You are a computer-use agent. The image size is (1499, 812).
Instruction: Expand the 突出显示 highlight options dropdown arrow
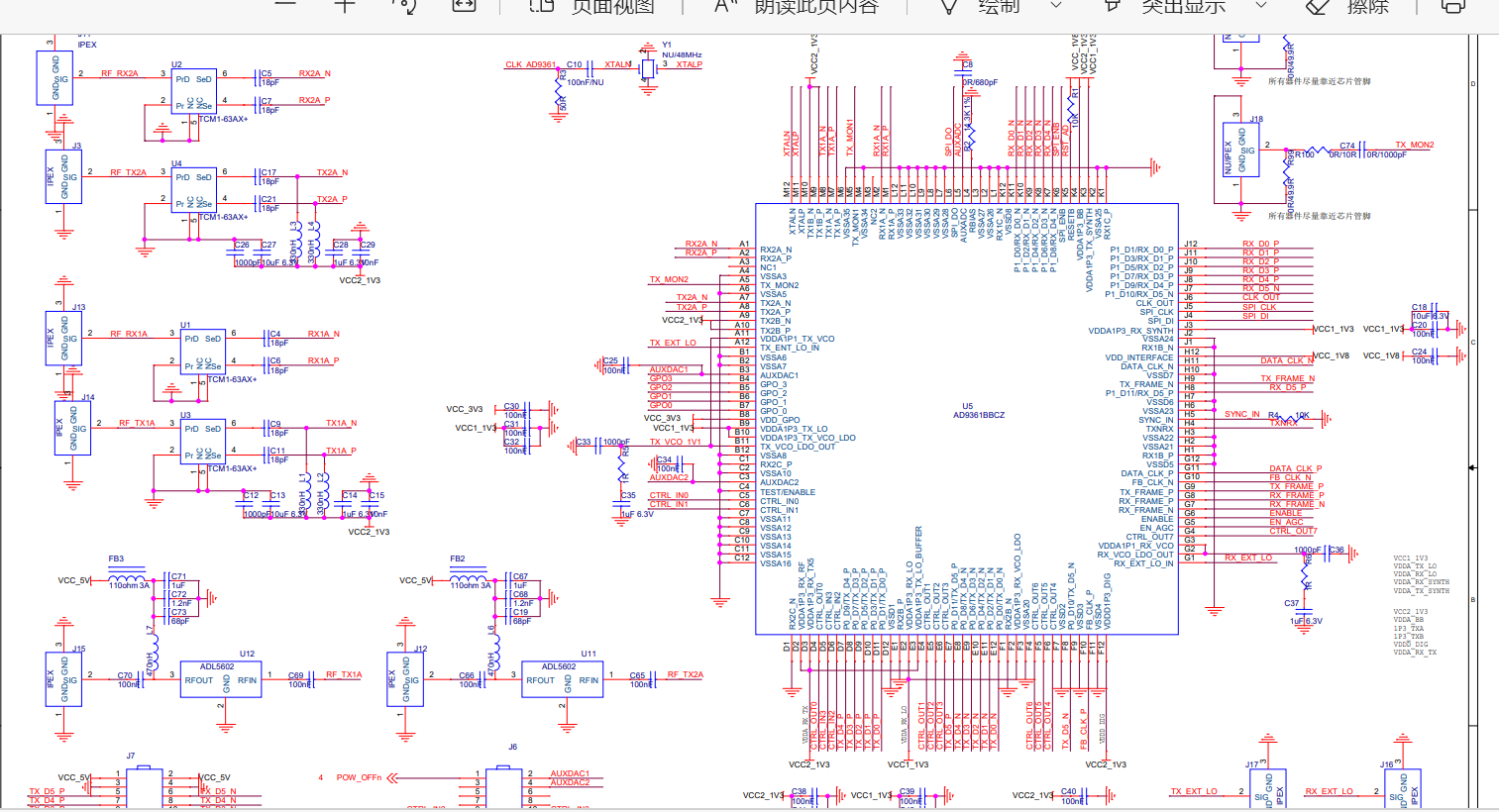[x=1261, y=5]
